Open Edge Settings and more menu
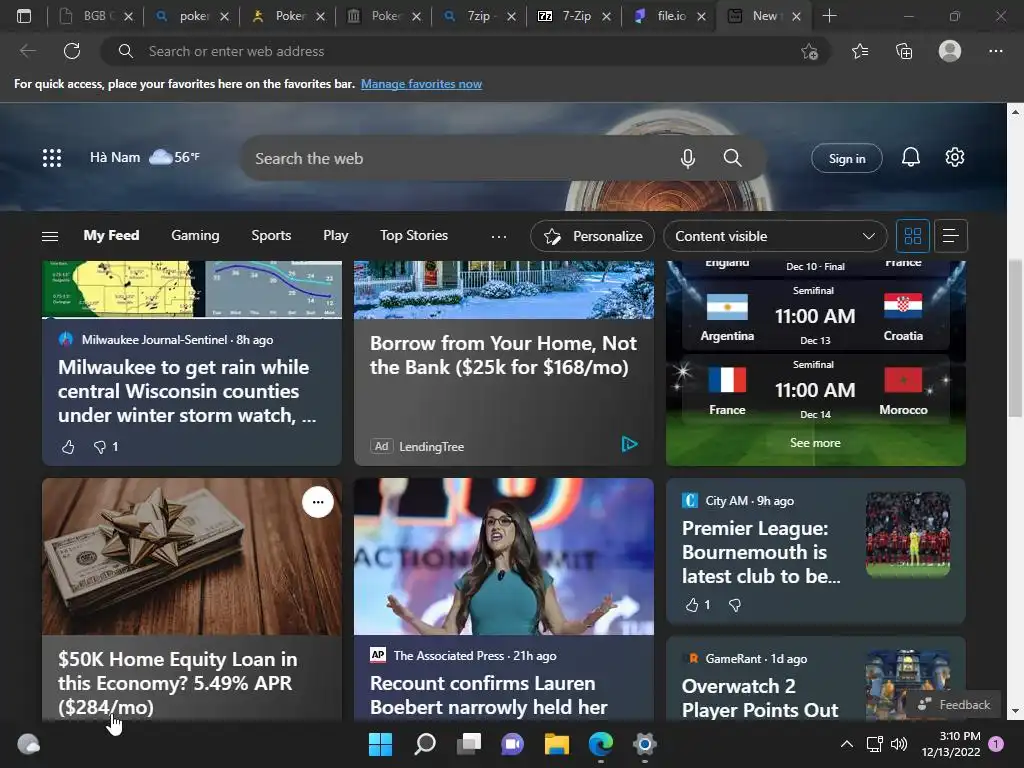 tap(995, 51)
